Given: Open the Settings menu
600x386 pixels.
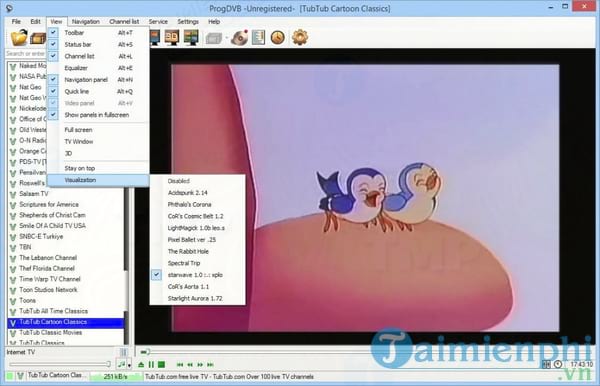Looking at the screenshot, I should [188, 21].
